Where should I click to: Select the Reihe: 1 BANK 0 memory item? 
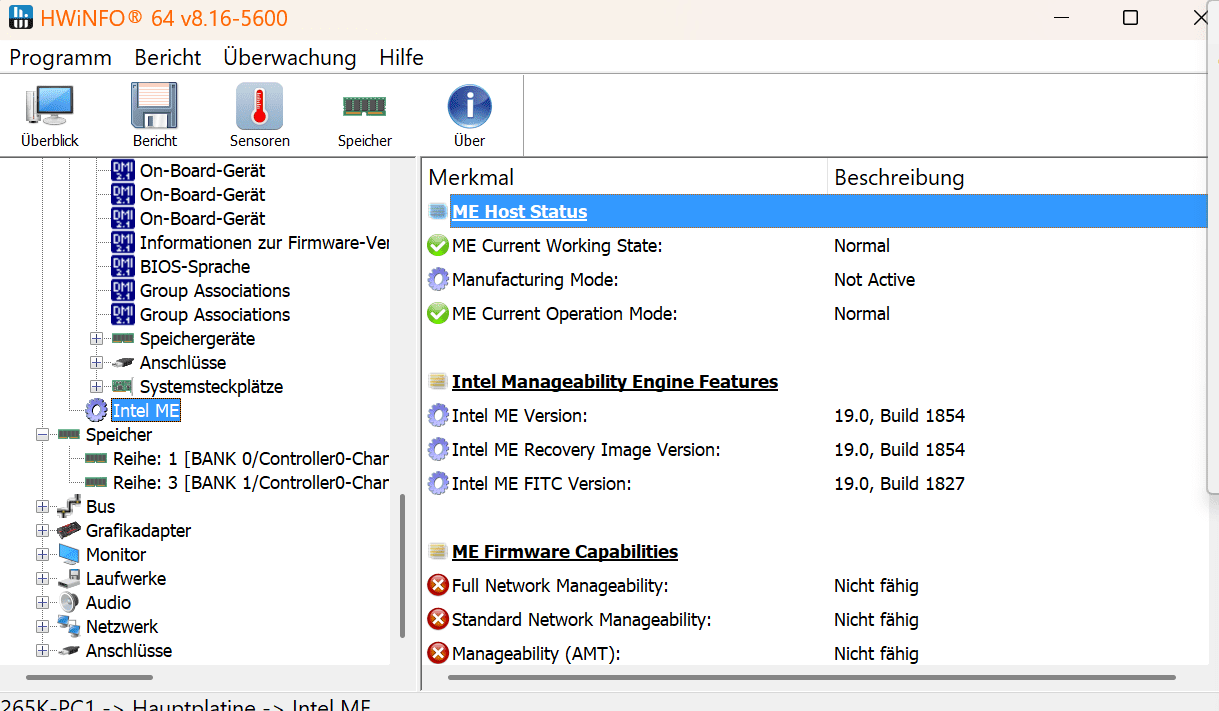click(250, 458)
